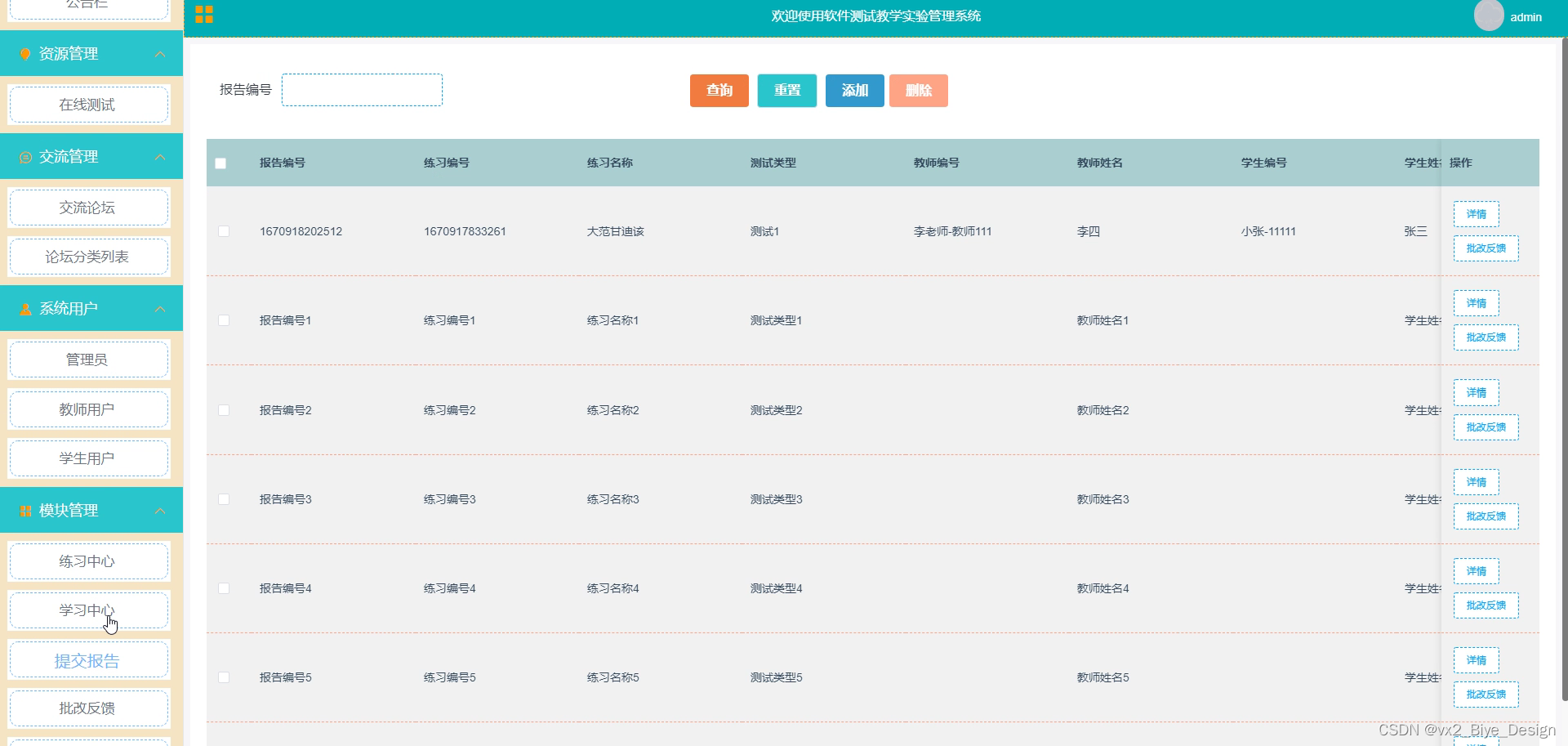Open the admin avatar picture
This screenshot has height=746, width=1568.
point(1489,16)
